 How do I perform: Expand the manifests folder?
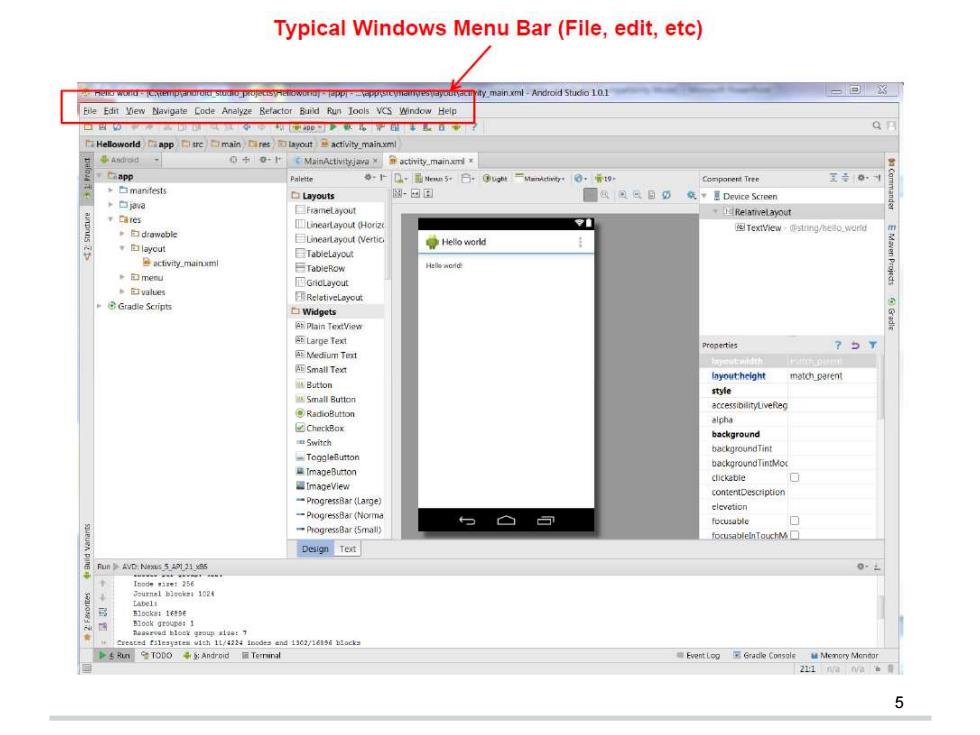click(111, 190)
